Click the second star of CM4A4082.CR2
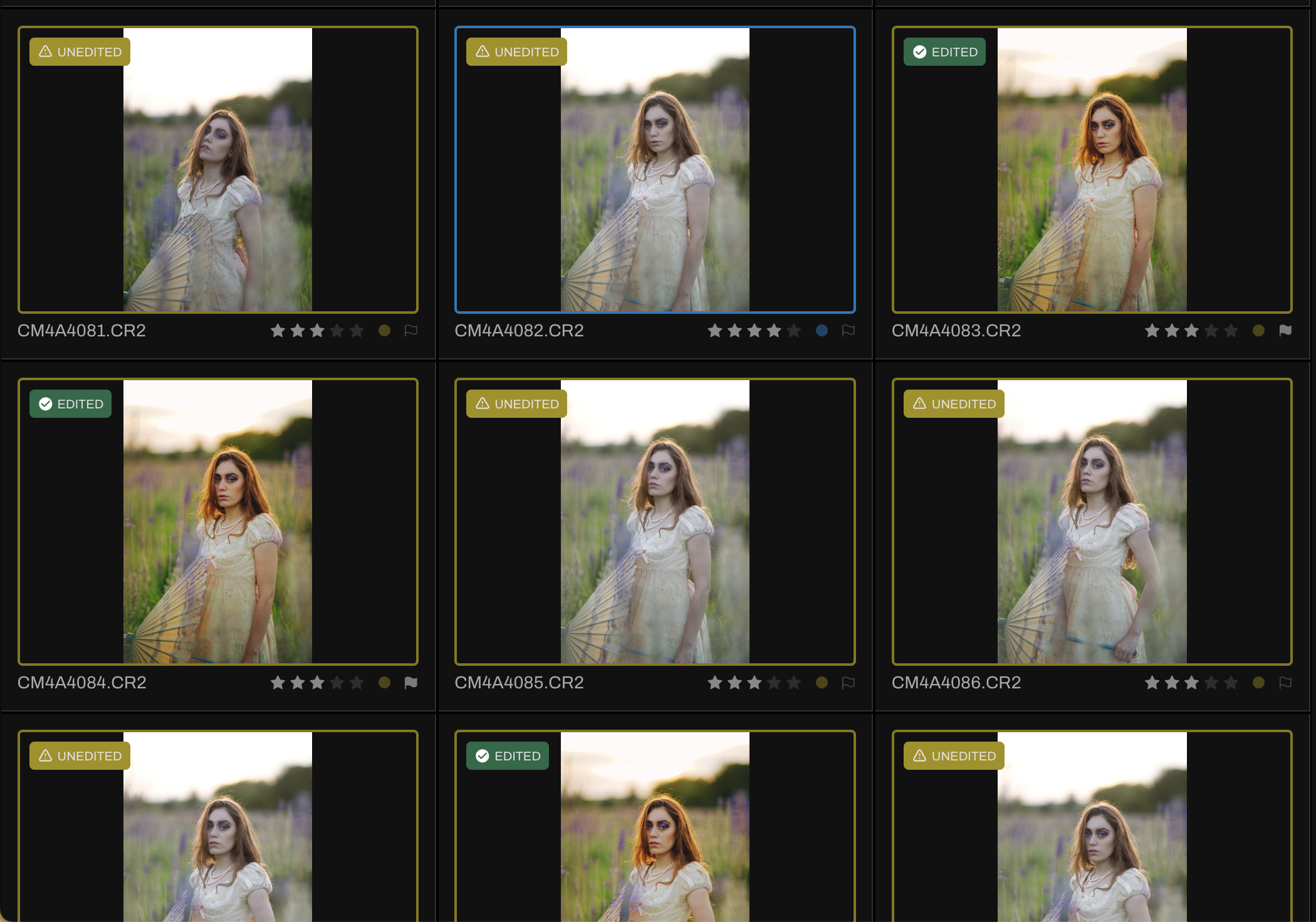 click(x=735, y=331)
